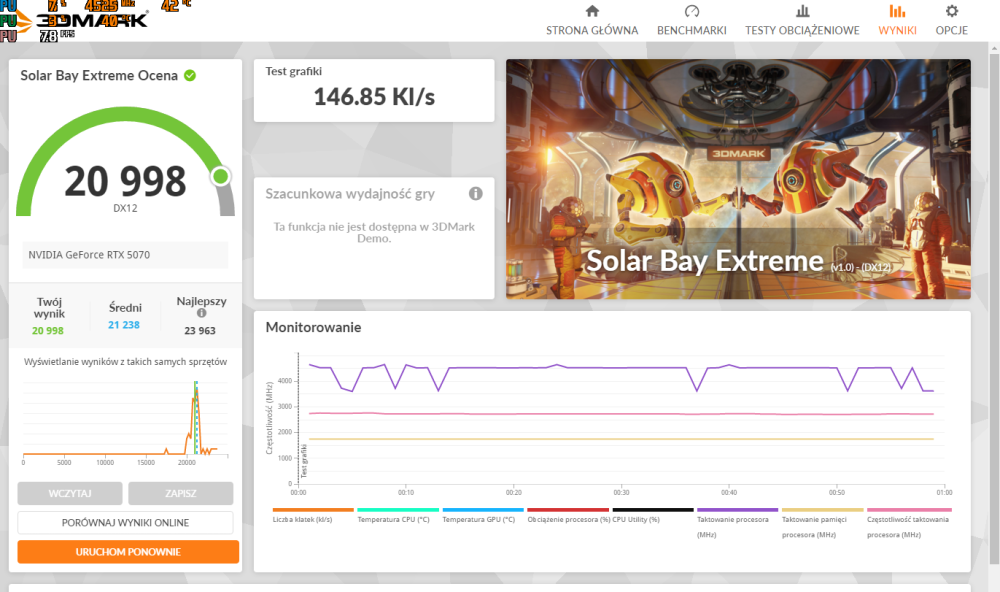This screenshot has height=592, width=1000.
Task: Open the Strona Główna home icon
Action: pyautogui.click(x=592, y=12)
